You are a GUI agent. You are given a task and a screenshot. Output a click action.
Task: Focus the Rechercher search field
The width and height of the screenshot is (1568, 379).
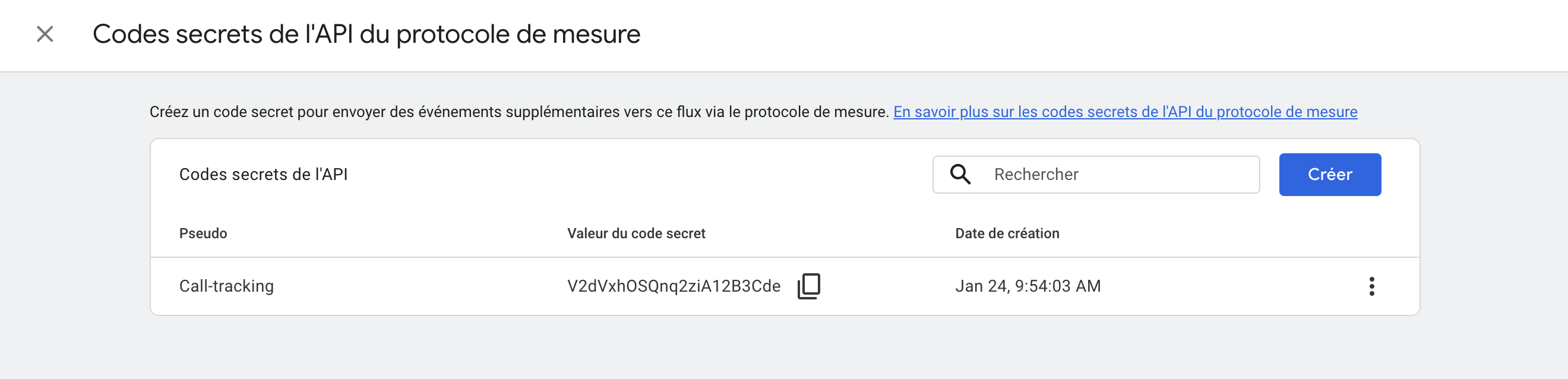tap(1096, 175)
